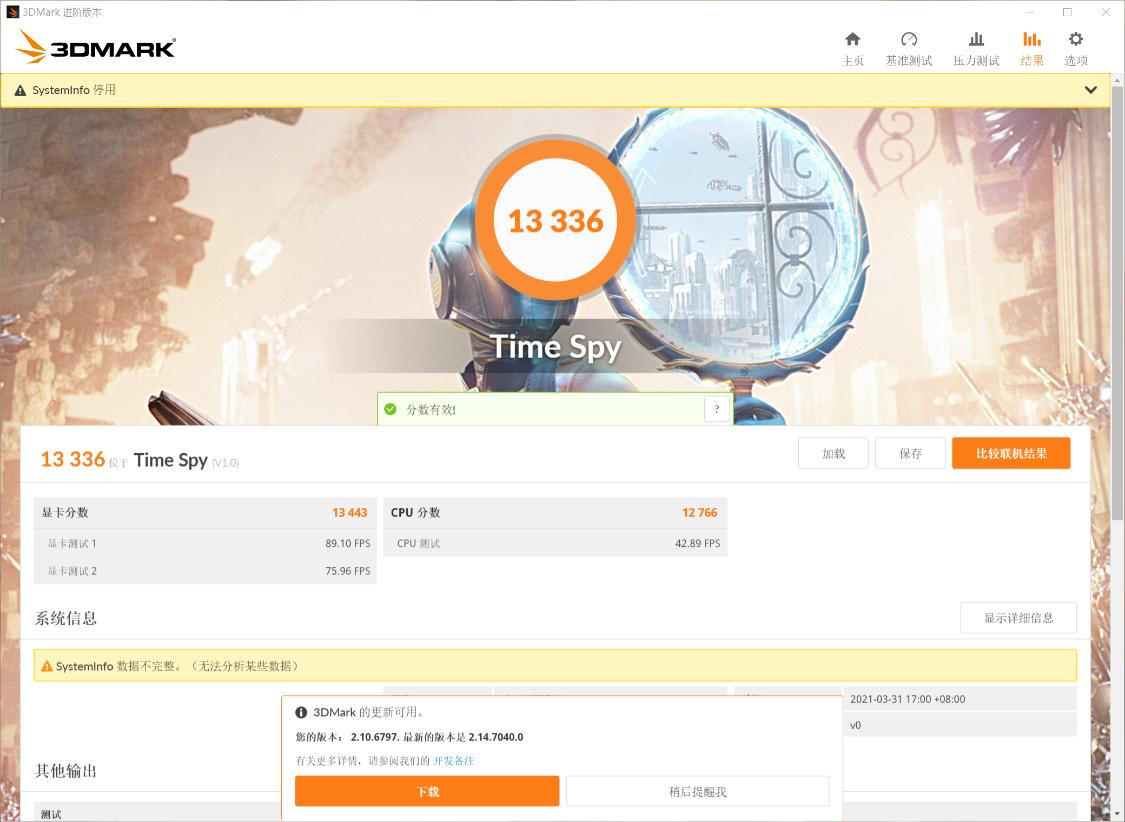Click the CPU score value 12 766
Screen dimensions: 1125x822
pyautogui.click(x=700, y=512)
